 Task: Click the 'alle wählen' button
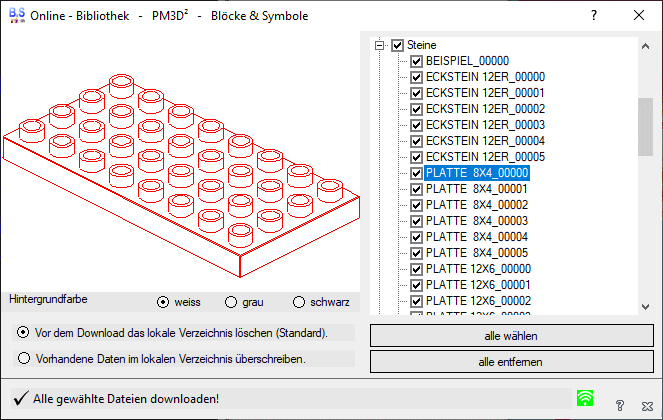point(512,336)
